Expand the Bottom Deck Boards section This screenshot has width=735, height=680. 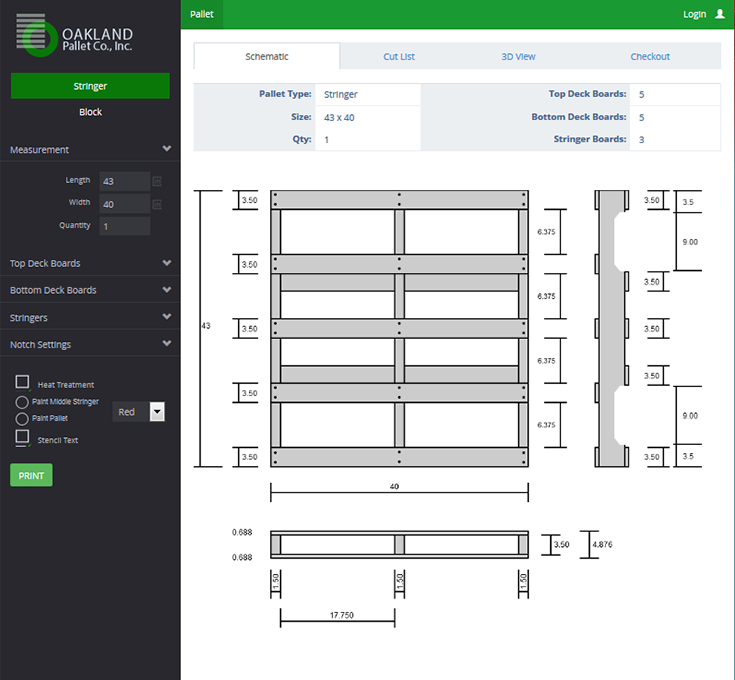90,290
